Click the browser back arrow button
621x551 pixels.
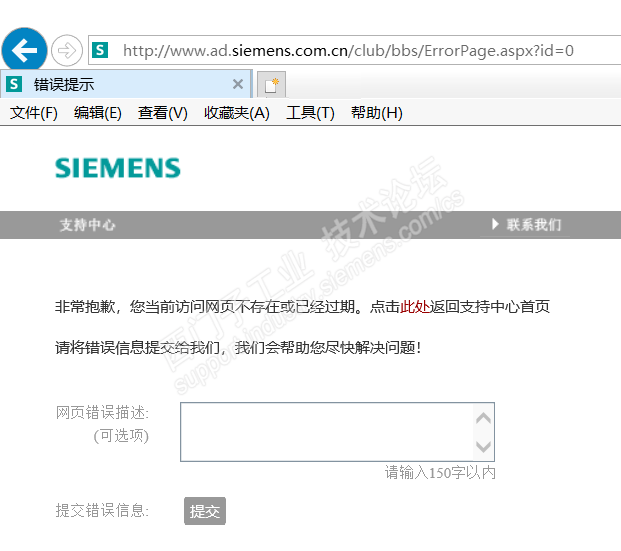tap(24, 49)
